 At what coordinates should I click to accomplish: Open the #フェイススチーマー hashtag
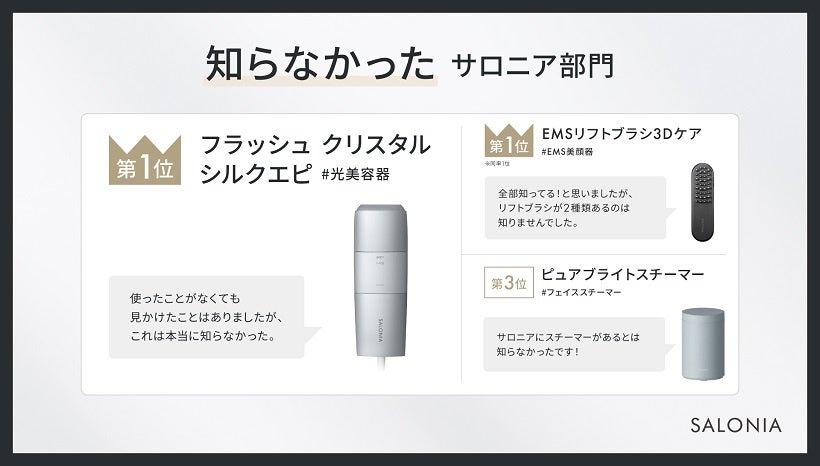pos(581,292)
